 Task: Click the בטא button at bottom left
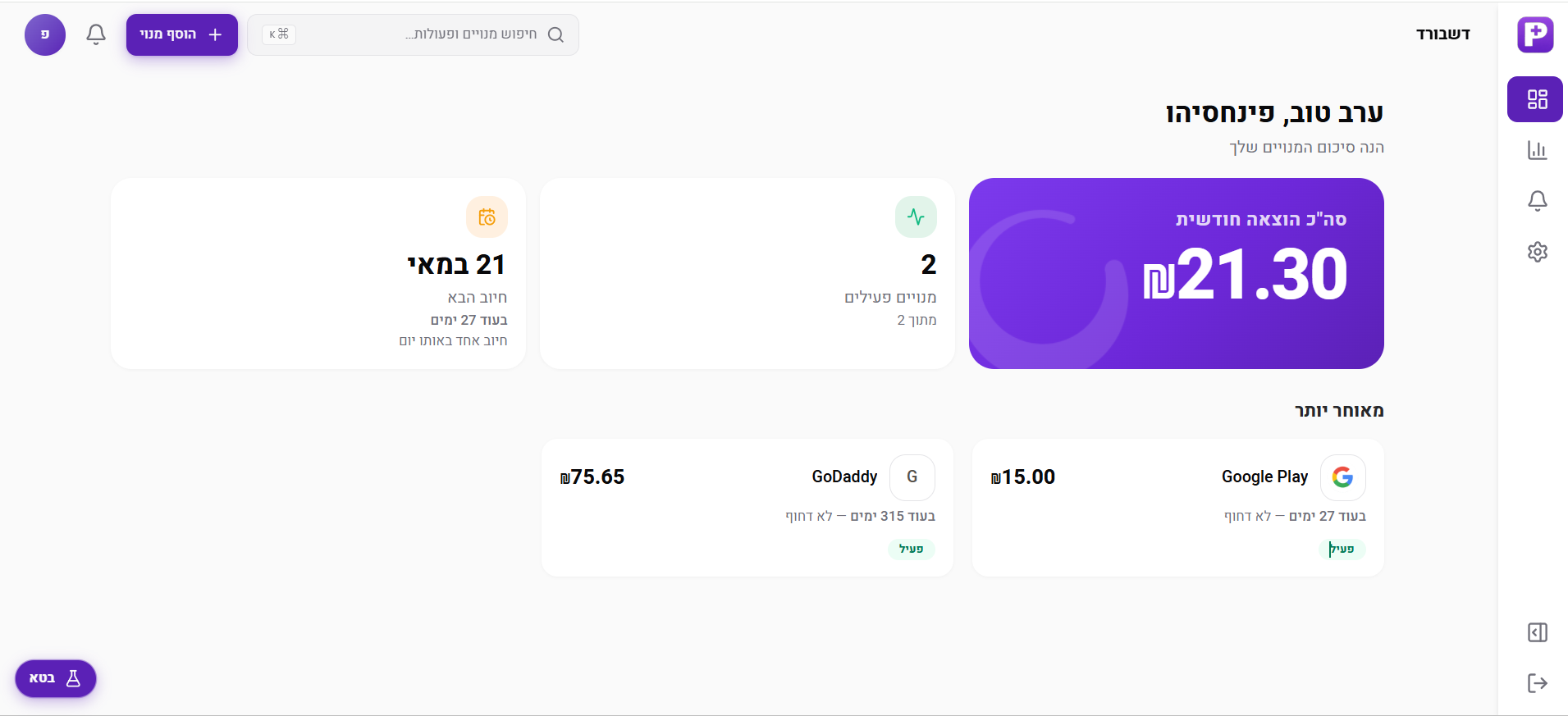tap(55, 678)
